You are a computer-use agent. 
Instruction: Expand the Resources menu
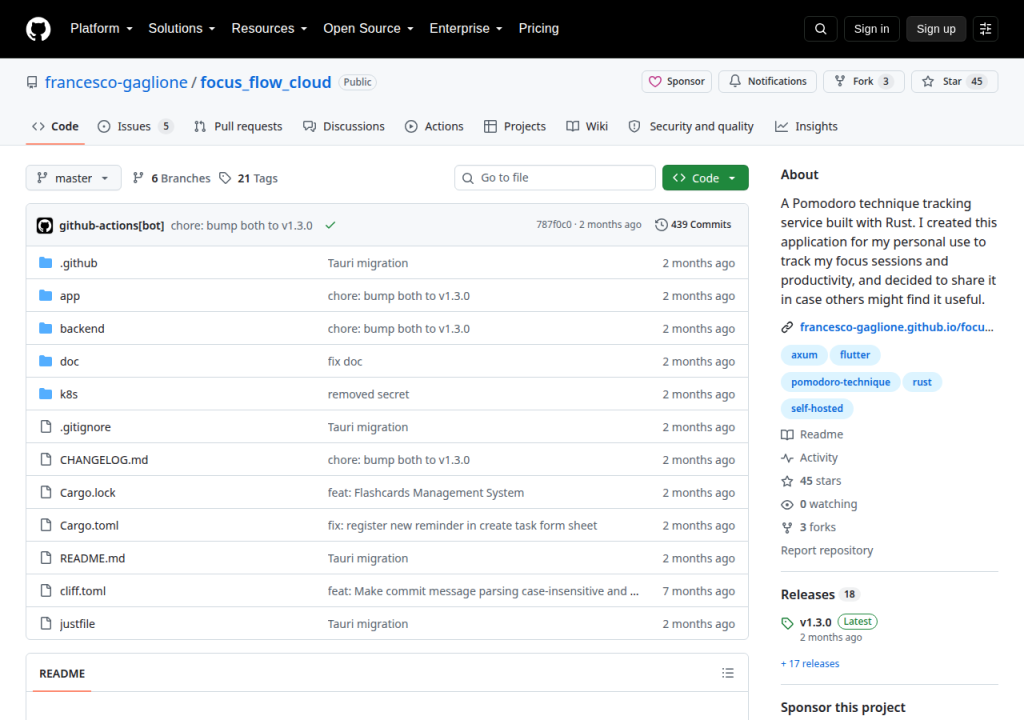point(269,29)
